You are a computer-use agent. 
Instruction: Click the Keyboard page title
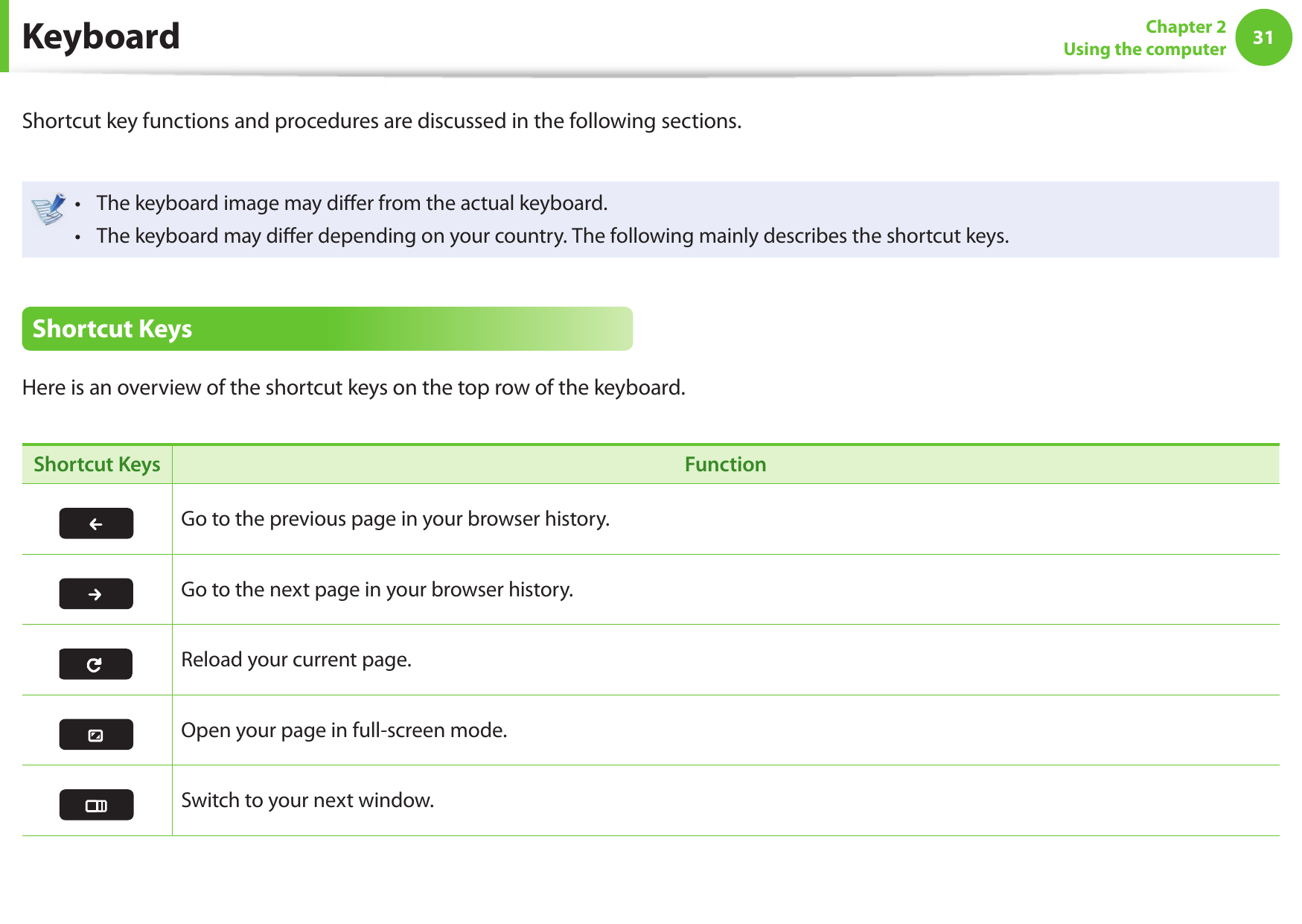101,36
